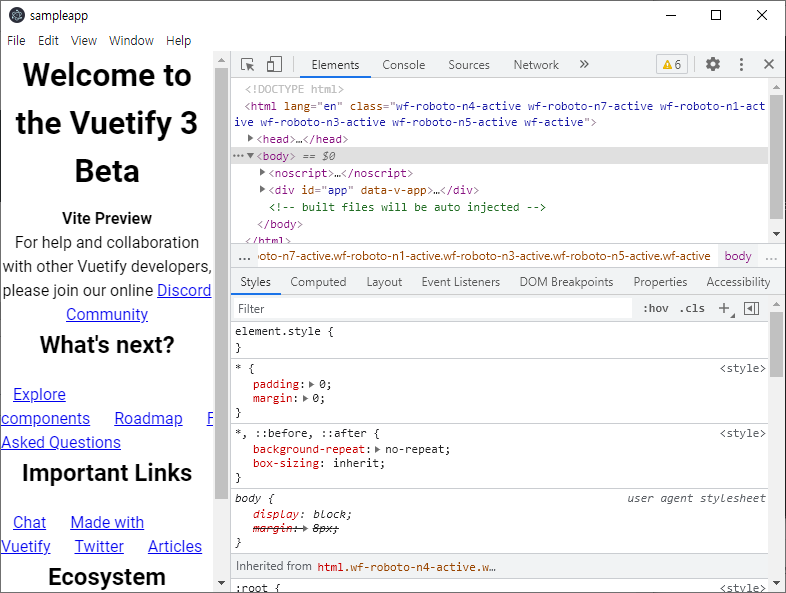Image resolution: width=786 pixels, height=593 pixels.
Task: Click into the styles Filter field
Action: point(433,308)
